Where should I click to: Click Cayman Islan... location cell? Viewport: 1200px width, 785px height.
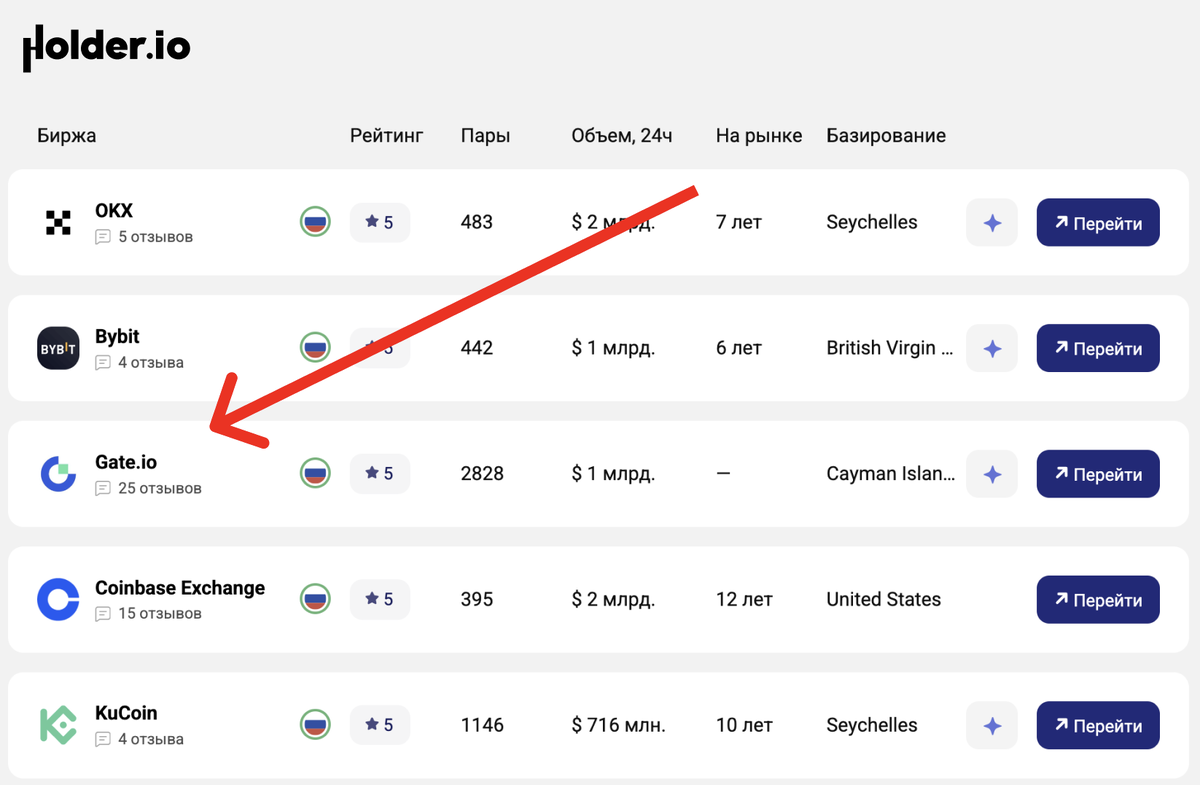890,474
